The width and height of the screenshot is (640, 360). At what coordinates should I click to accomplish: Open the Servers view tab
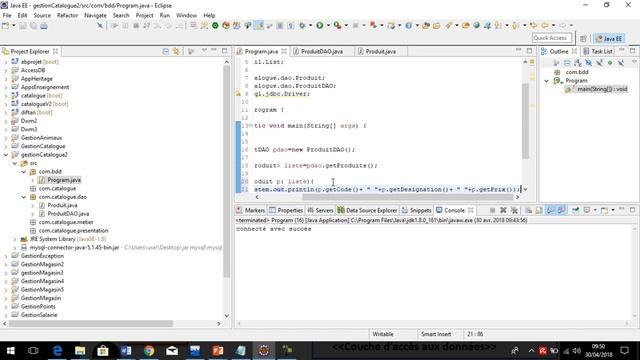(320, 210)
